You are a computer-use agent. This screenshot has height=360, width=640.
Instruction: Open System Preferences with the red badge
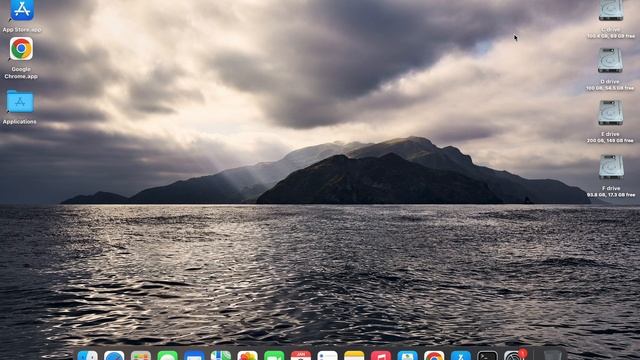[x=514, y=356]
